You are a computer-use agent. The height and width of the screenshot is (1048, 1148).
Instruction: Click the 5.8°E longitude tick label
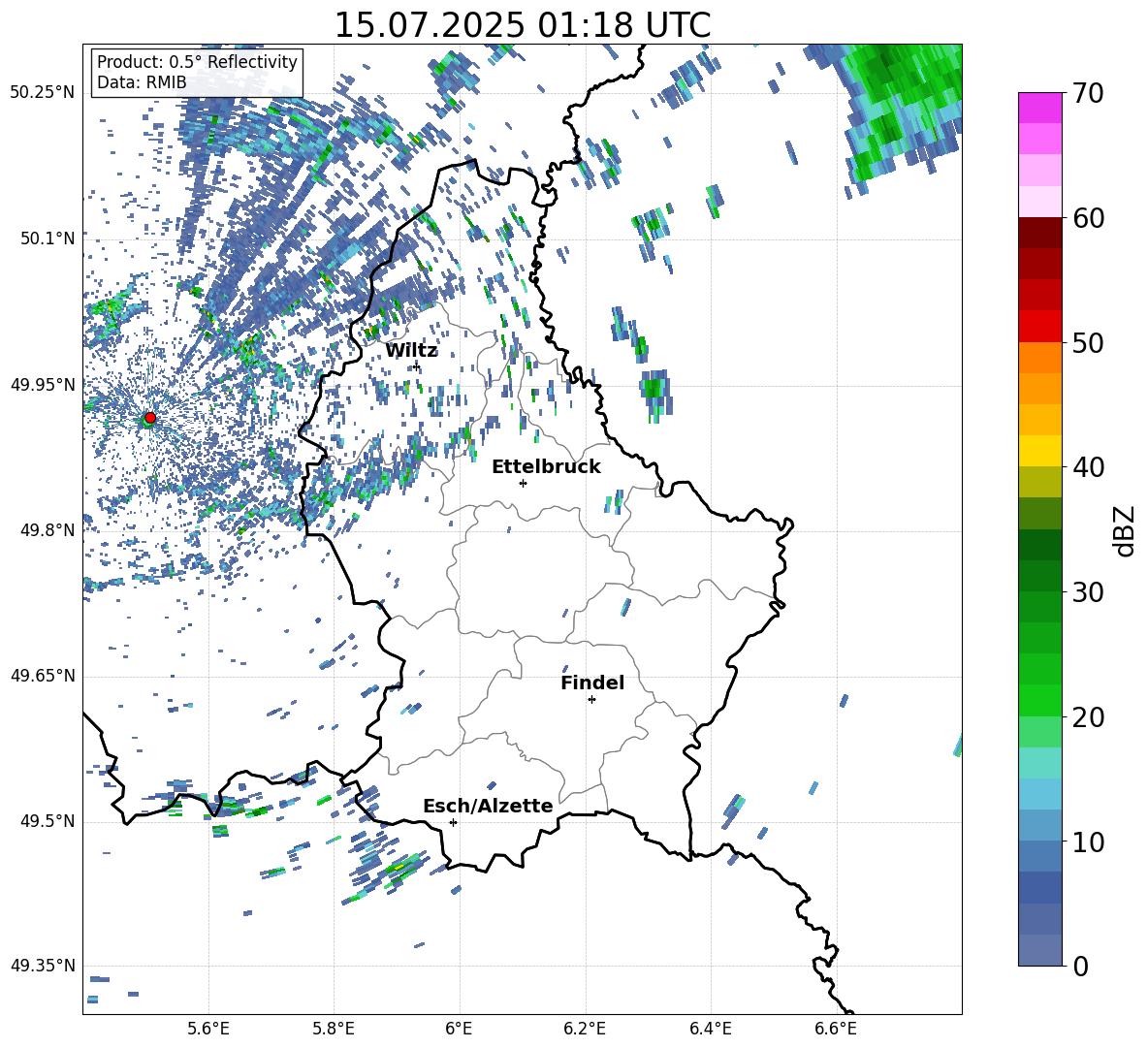[334, 1029]
